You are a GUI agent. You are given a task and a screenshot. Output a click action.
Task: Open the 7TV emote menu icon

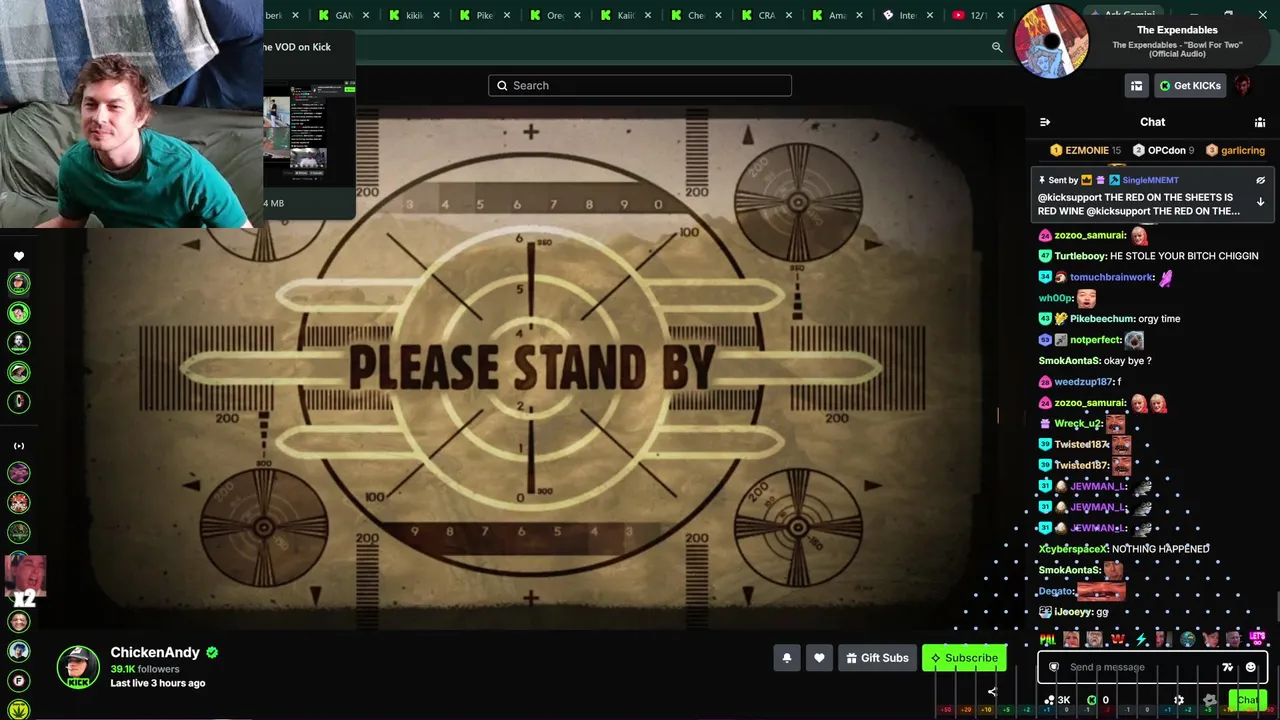(1228, 667)
